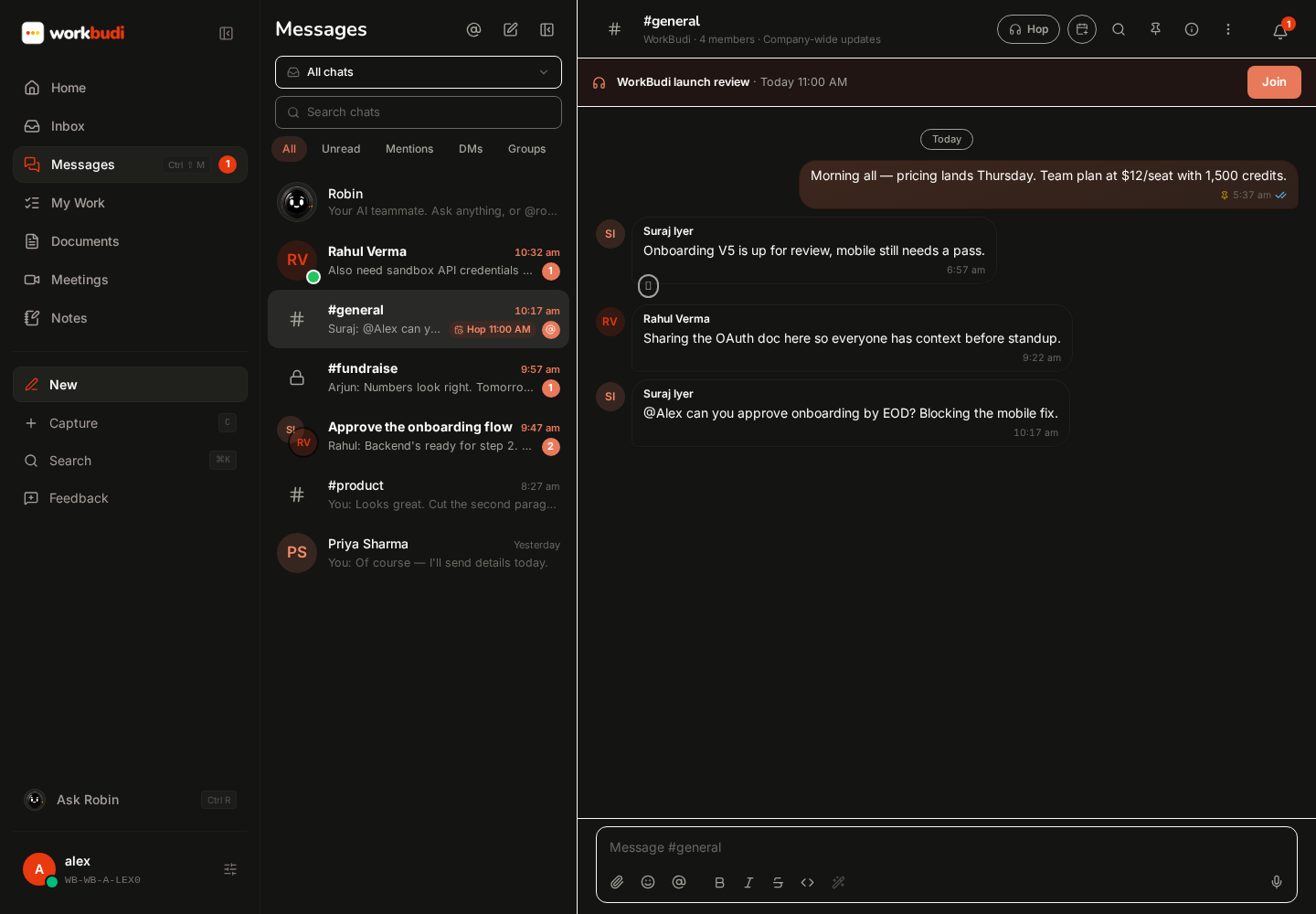The width and height of the screenshot is (1316, 914).
Task: Open the emoji picker
Action: (648, 882)
